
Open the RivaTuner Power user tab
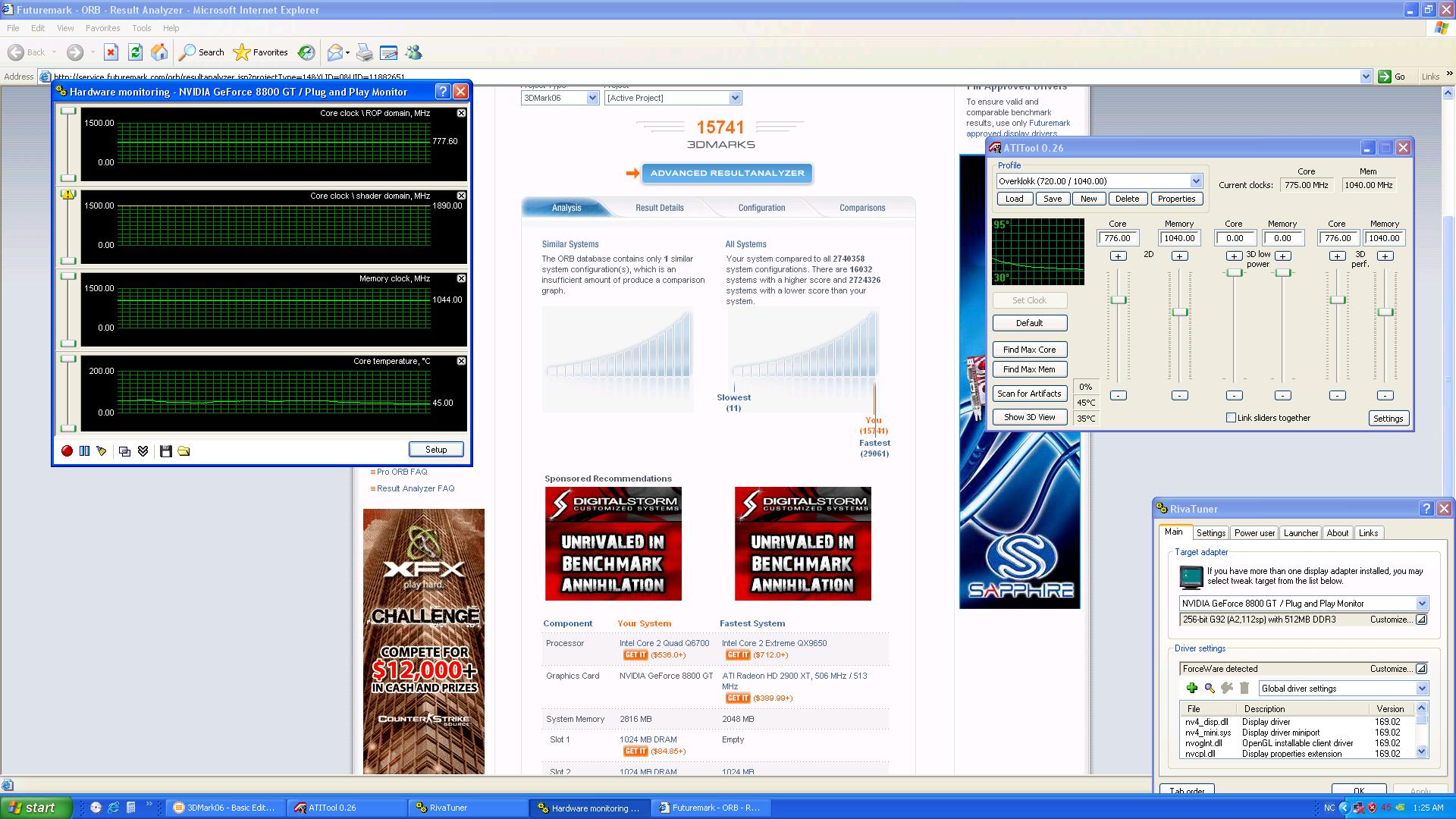1254,533
